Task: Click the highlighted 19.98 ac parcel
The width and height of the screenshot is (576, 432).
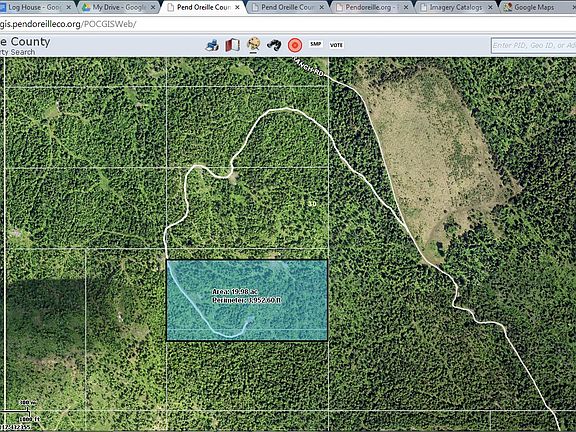Action: pyautogui.click(x=247, y=300)
